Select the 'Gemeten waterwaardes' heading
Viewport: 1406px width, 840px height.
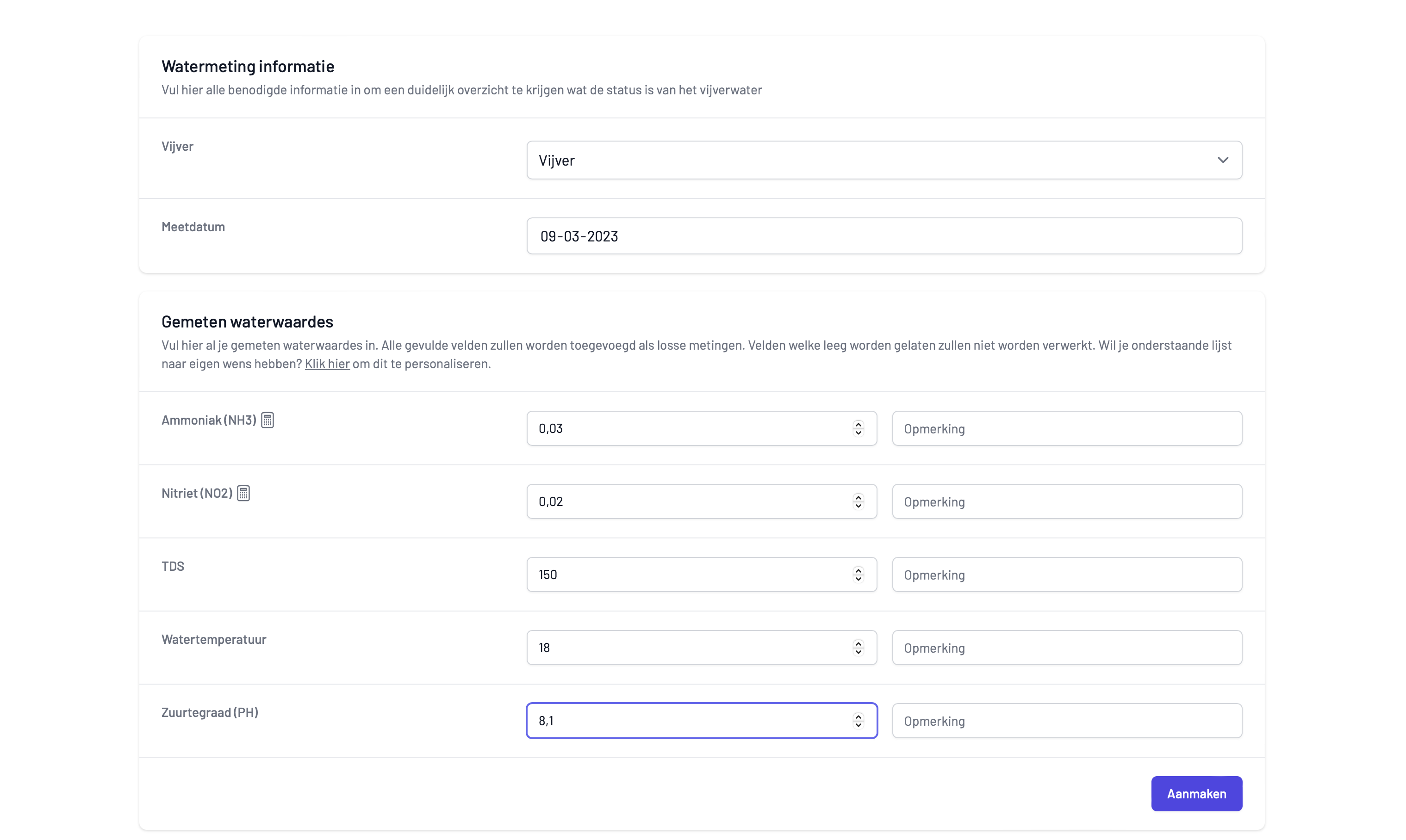[248, 321]
